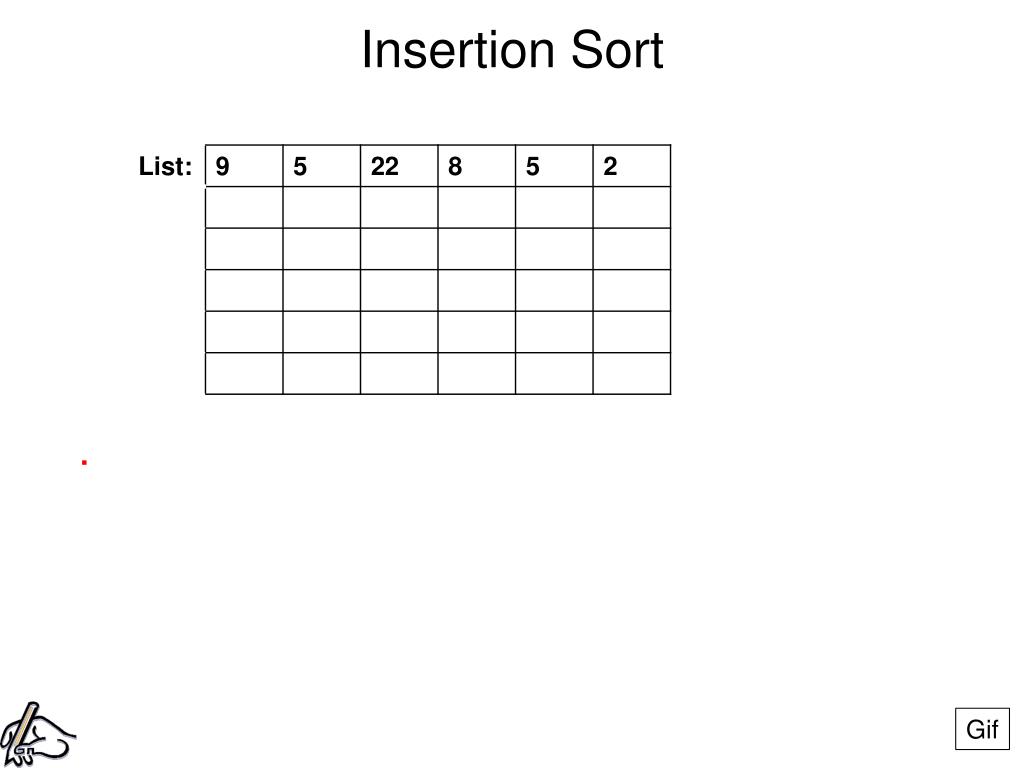Viewport: 1024px width, 768px height.
Task: Click the List: label
Action: (165, 166)
